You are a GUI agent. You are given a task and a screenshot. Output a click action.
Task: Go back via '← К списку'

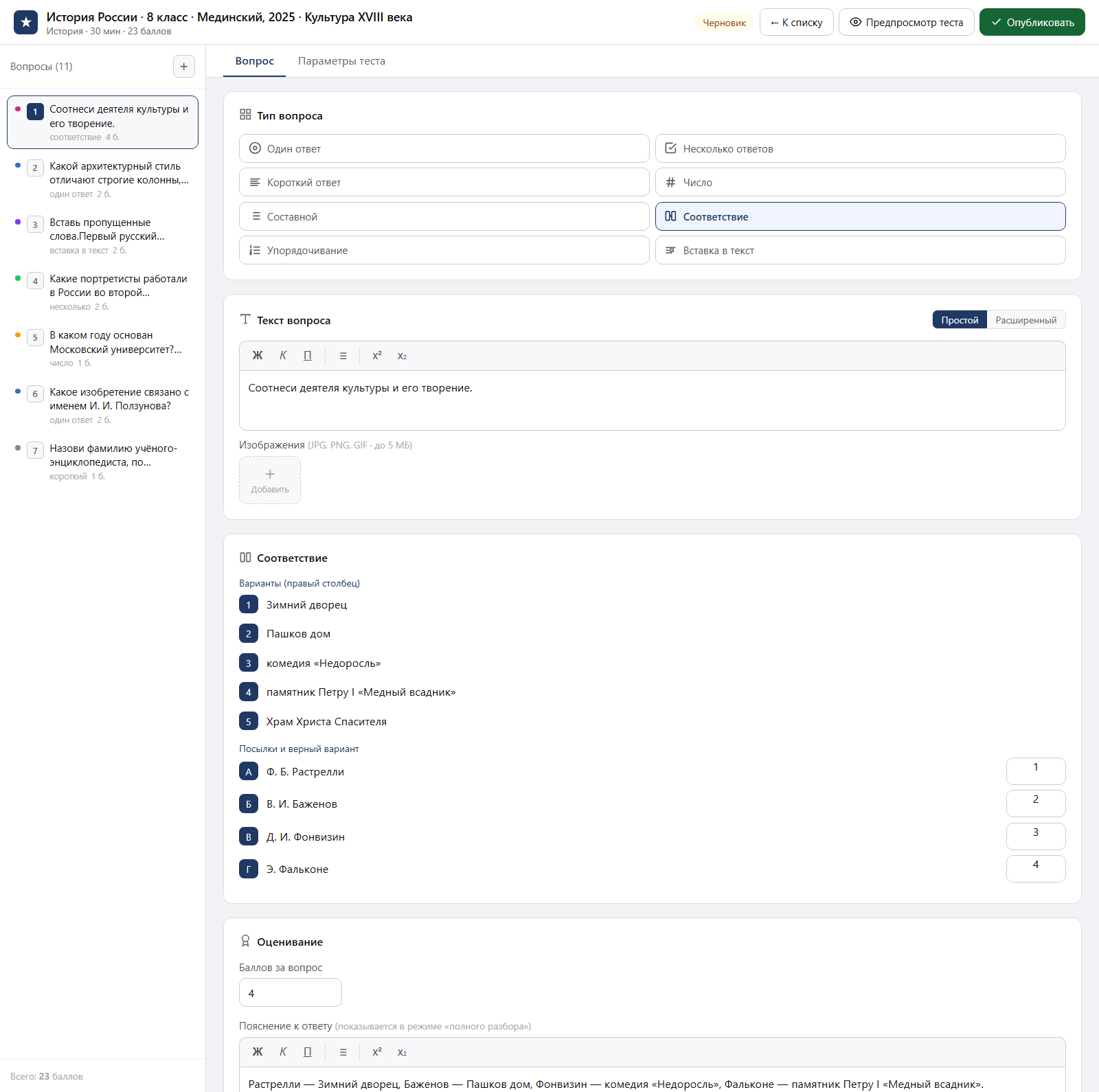(796, 22)
